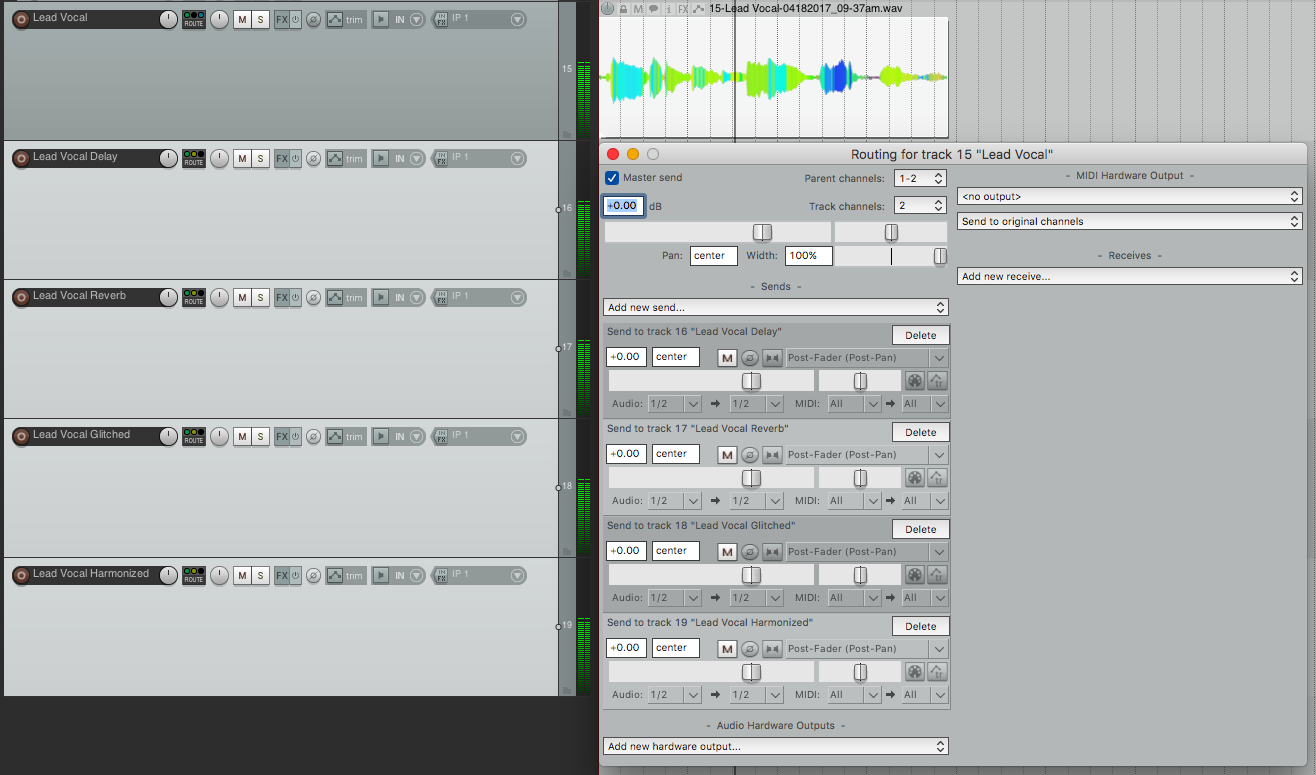Uncheck the Master send checkbox
1316x775 pixels.
click(x=612, y=178)
